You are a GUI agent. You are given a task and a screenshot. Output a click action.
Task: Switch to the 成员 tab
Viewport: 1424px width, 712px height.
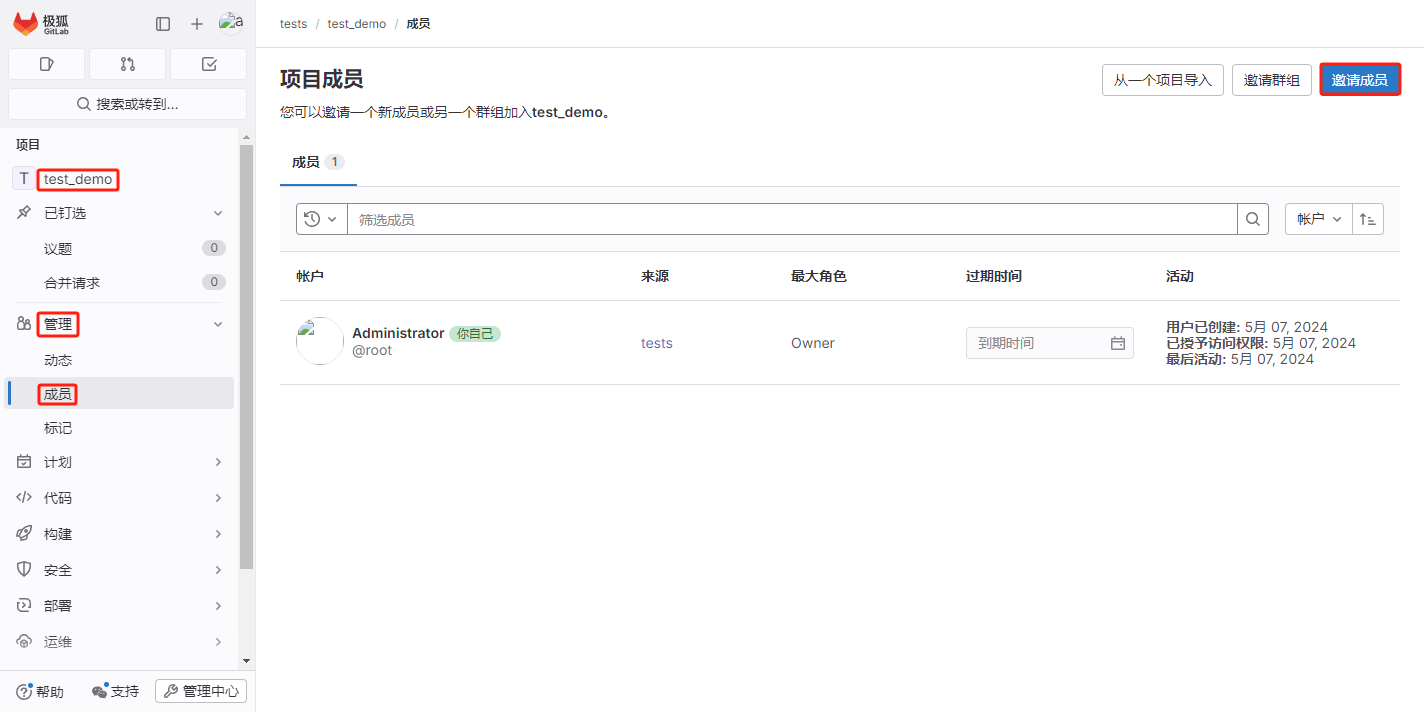click(x=308, y=161)
